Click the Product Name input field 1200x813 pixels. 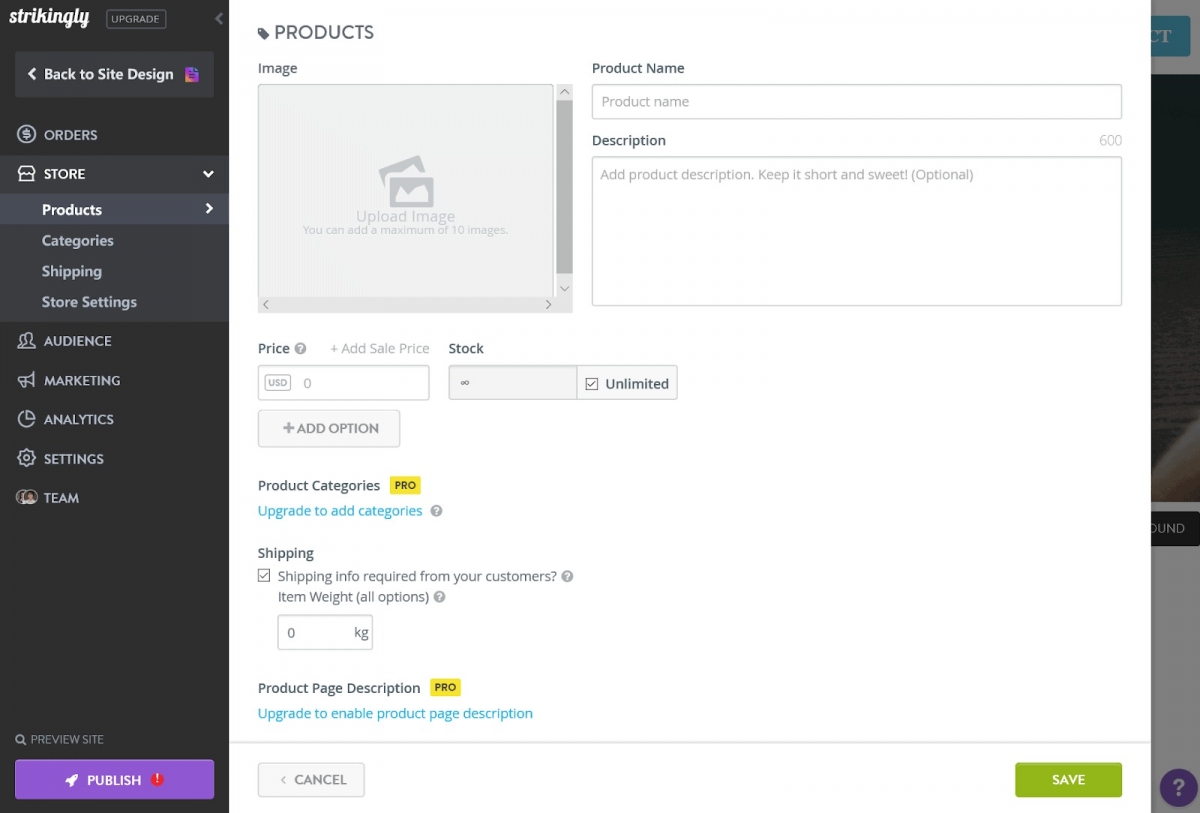(856, 102)
